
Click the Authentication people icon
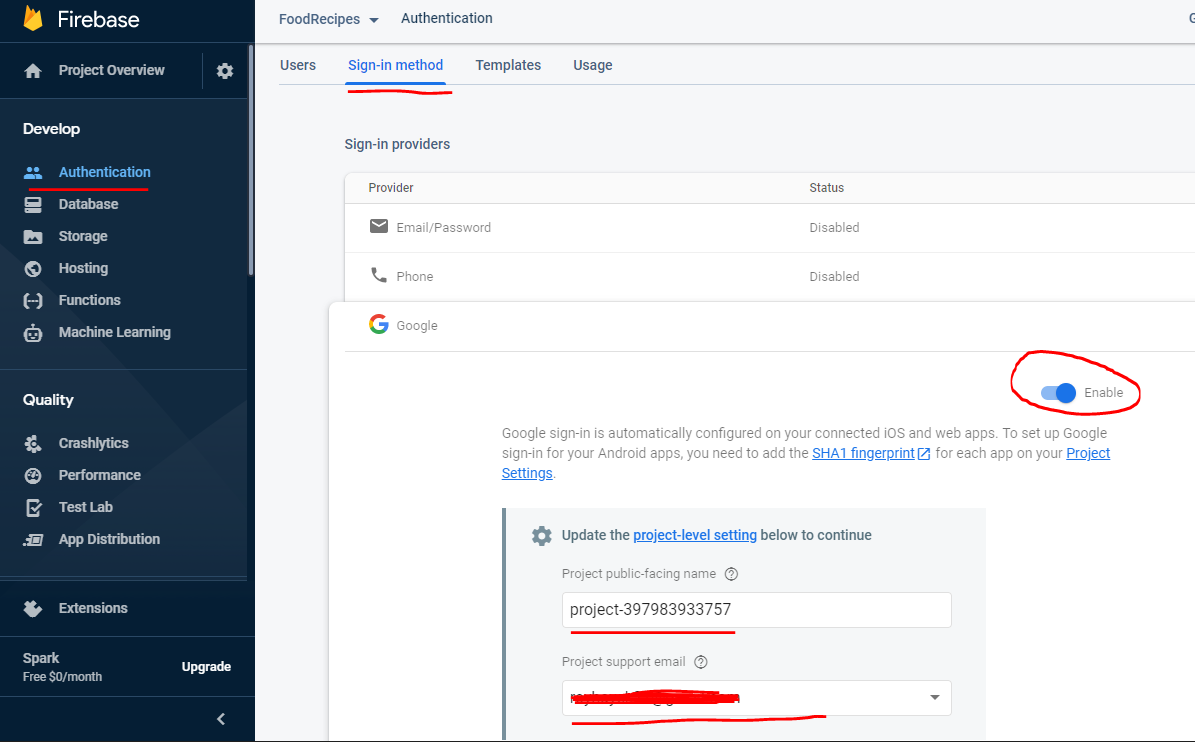[x=33, y=172]
